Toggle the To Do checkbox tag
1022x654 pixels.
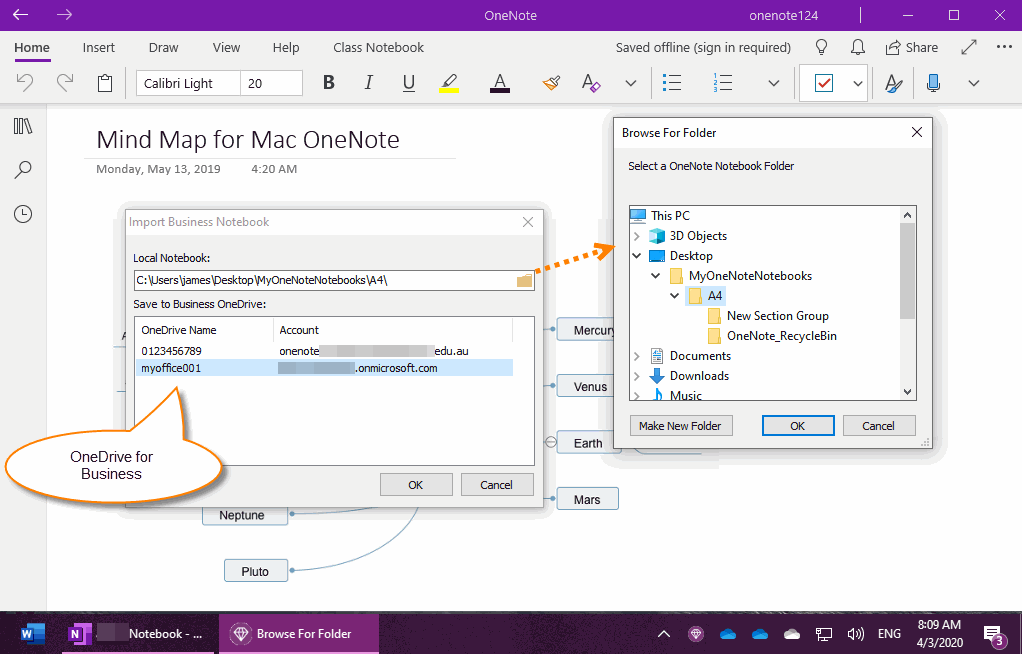[x=824, y=83]
